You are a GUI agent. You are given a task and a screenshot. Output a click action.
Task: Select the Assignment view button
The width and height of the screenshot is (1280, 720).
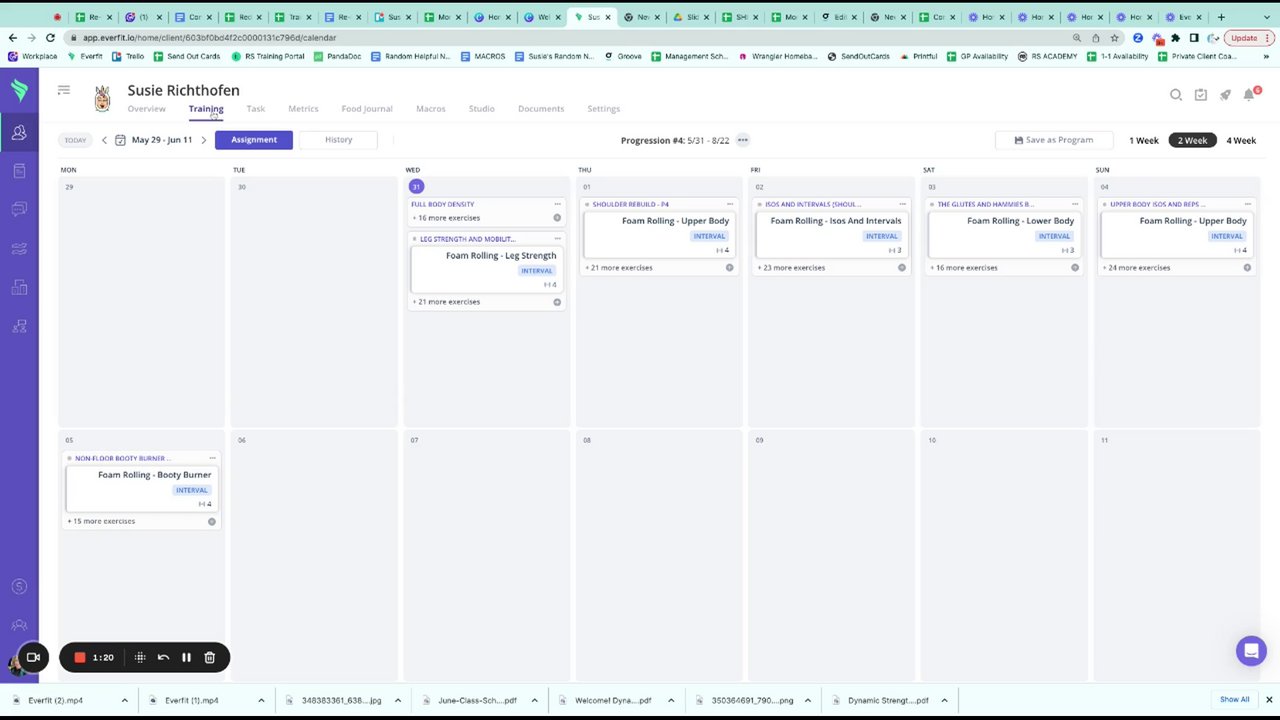254,140
